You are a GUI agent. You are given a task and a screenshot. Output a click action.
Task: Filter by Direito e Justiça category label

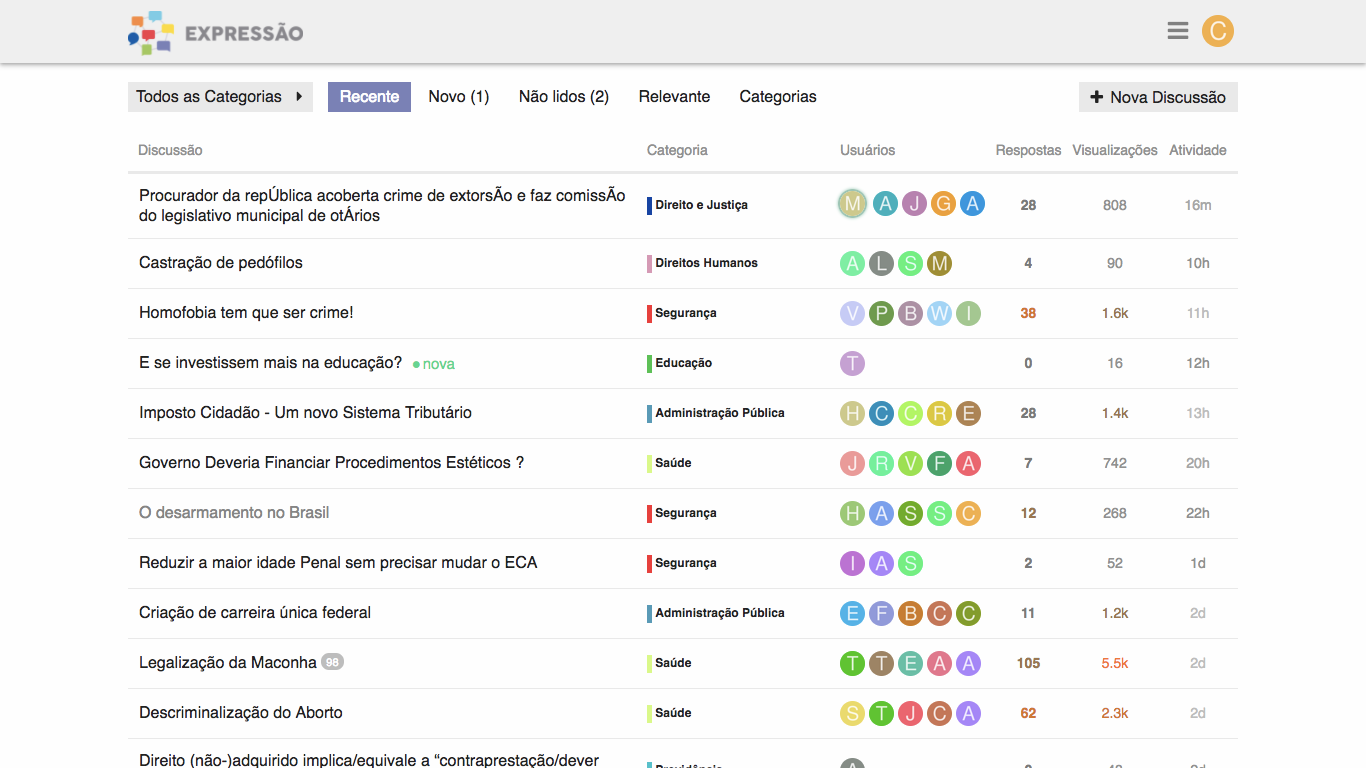(701, 205)
